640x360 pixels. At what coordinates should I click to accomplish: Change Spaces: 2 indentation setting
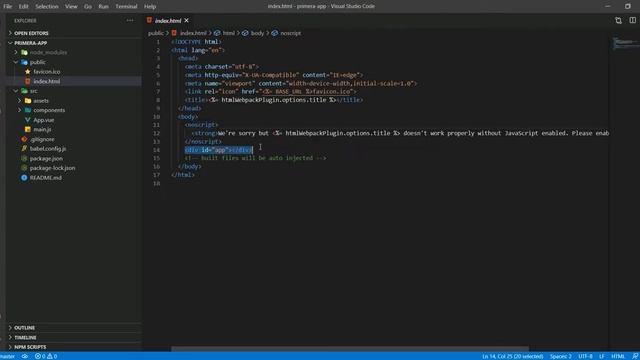[x=560, y=356]
